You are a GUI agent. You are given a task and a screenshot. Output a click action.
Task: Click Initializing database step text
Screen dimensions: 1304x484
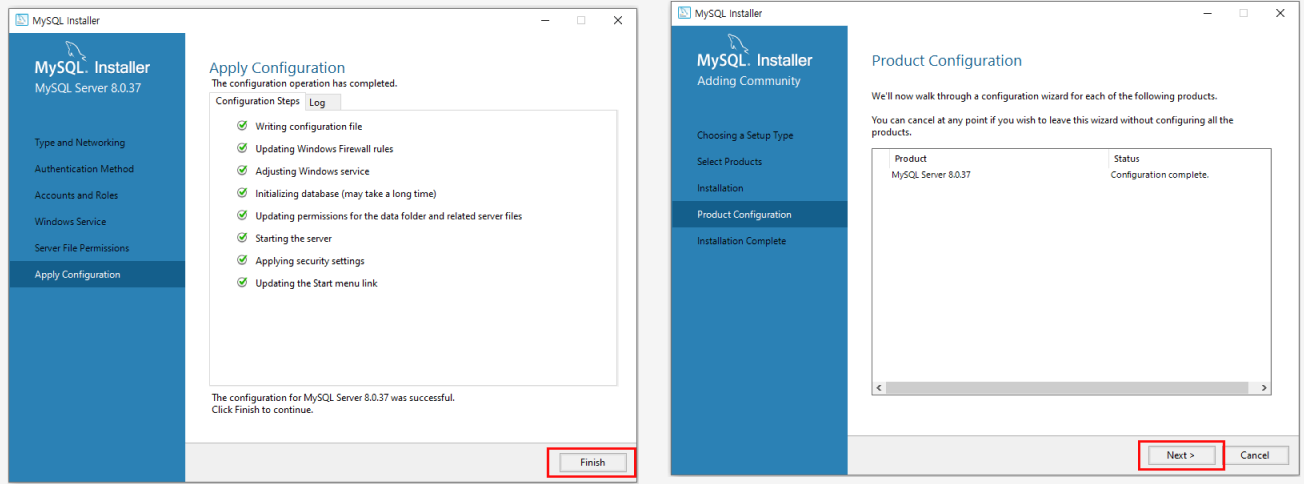346,194
